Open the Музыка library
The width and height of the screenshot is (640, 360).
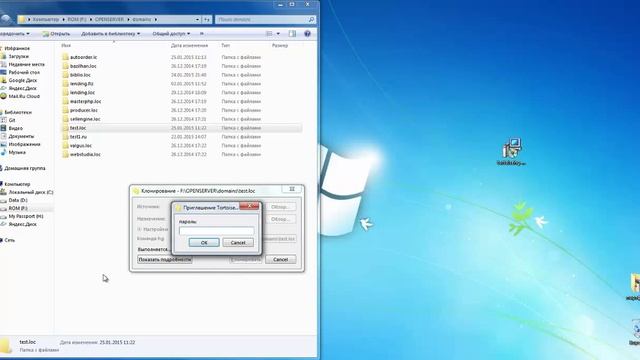coord(17,152)
